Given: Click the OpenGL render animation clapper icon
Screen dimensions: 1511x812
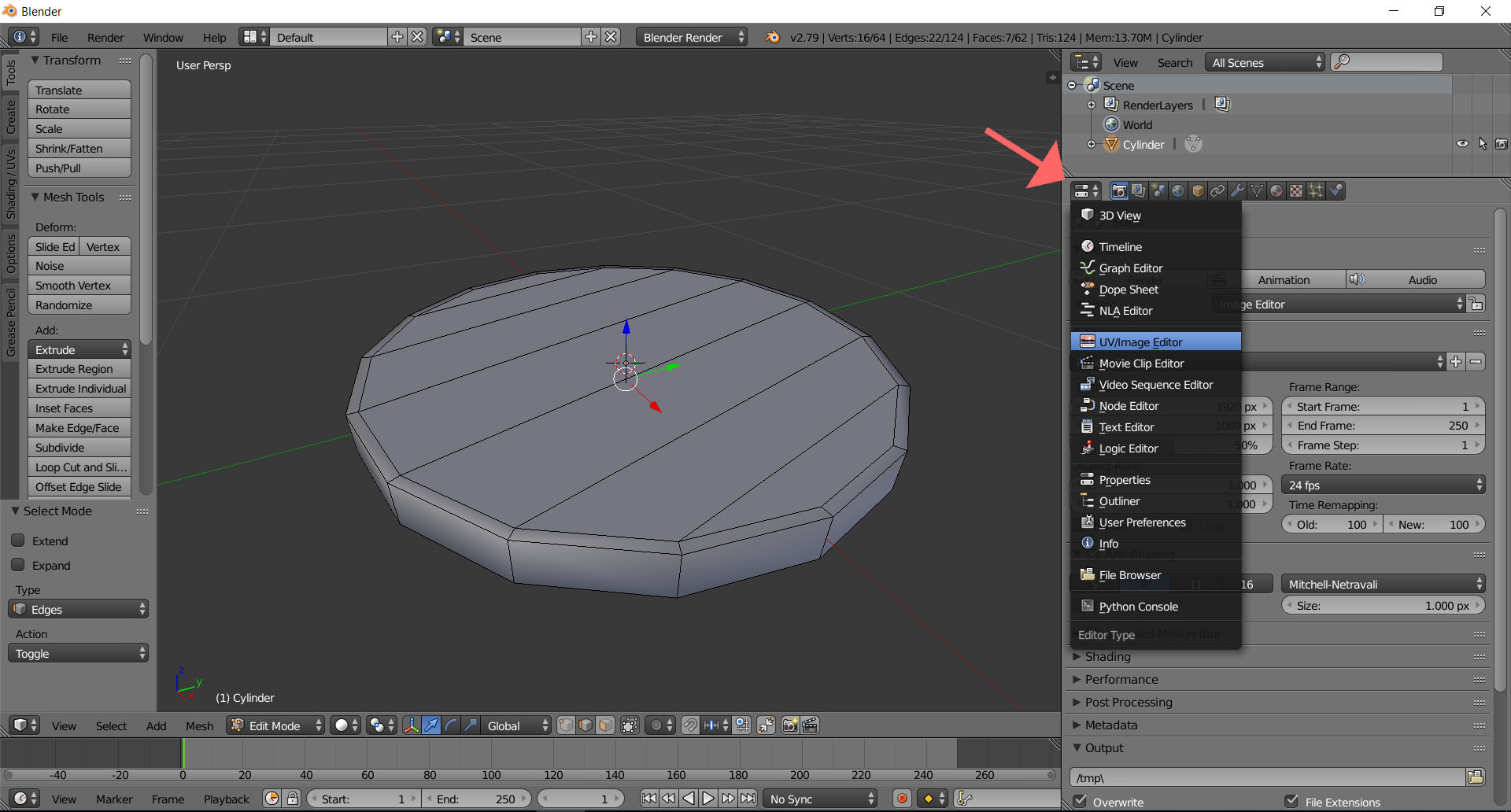Looking at the screenshot, I should click(810, 725).
